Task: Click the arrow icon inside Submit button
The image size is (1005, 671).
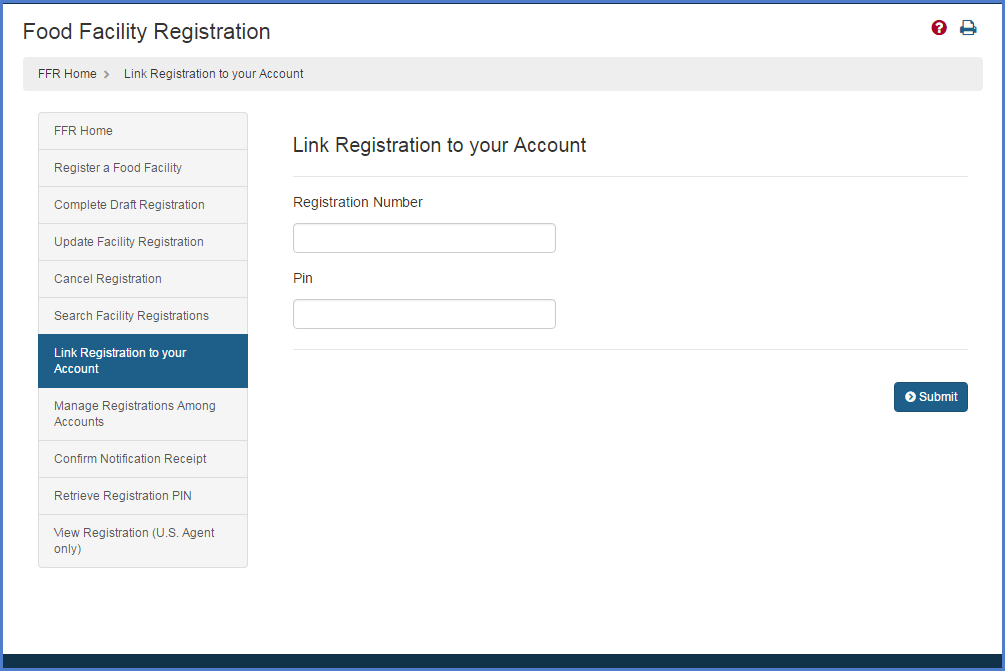Action: [911, 397]
